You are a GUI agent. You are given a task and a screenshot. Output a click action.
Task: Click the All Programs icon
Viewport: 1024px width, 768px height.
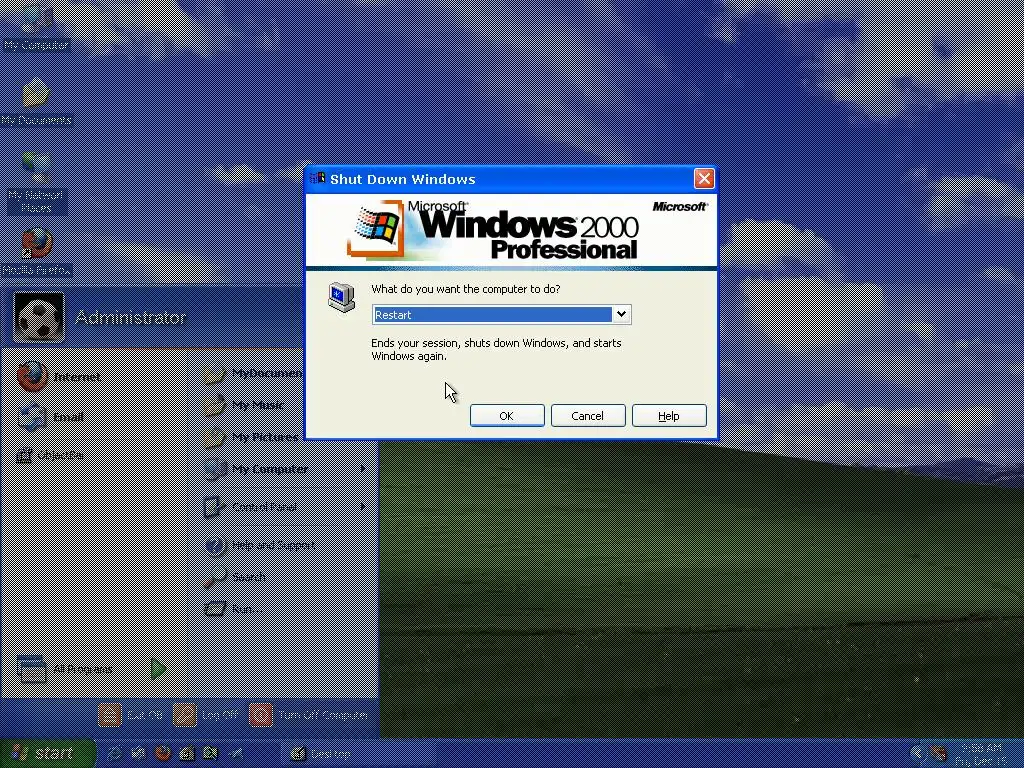coord(31,669)
